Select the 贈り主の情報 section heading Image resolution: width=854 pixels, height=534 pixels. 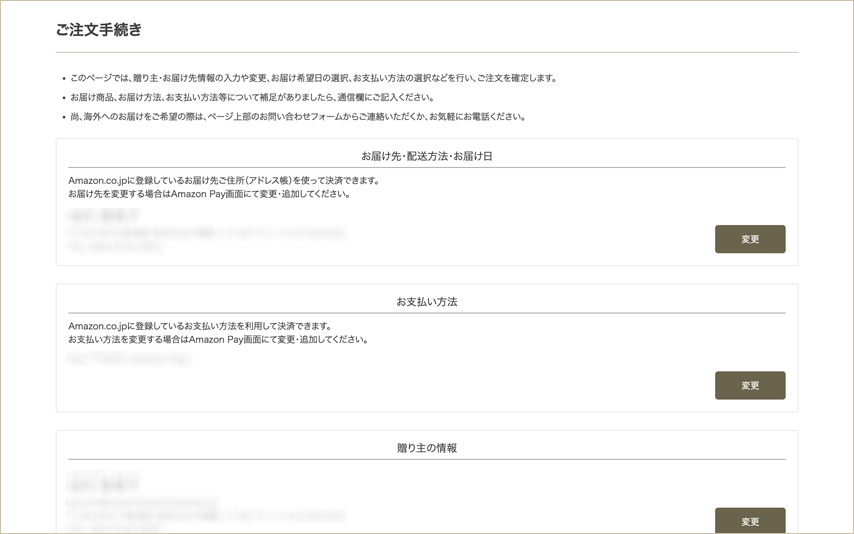427,448
